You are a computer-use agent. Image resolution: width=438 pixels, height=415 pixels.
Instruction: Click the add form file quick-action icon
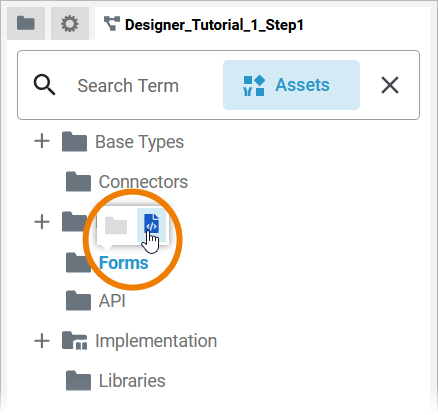pos(151,224)
